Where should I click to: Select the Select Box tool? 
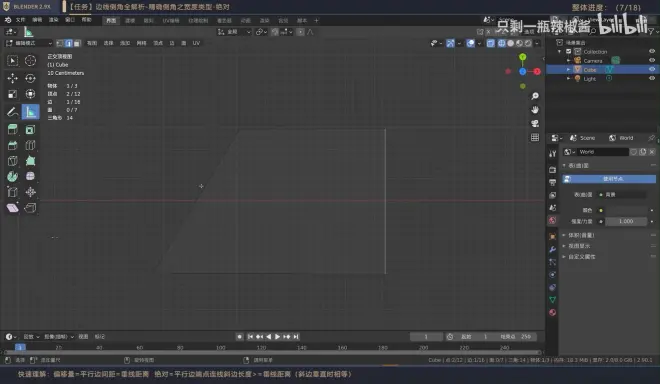pos(13,61)
